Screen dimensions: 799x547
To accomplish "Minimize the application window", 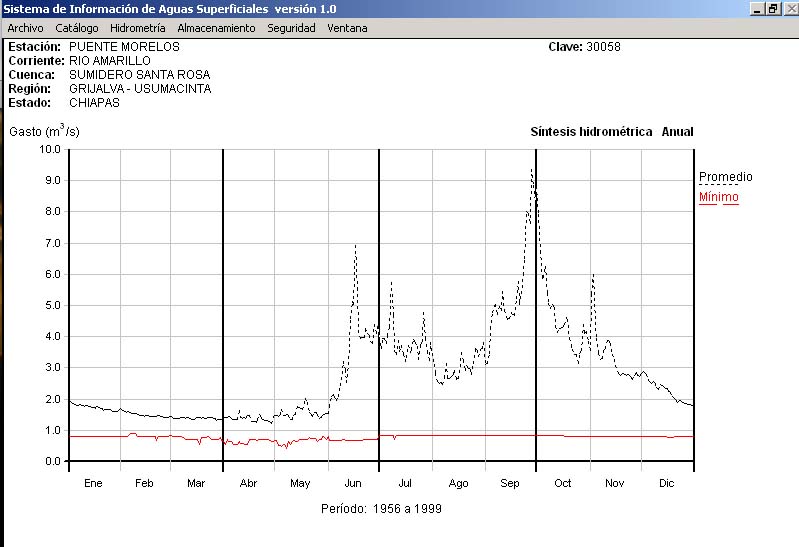I will pos(756,8).
